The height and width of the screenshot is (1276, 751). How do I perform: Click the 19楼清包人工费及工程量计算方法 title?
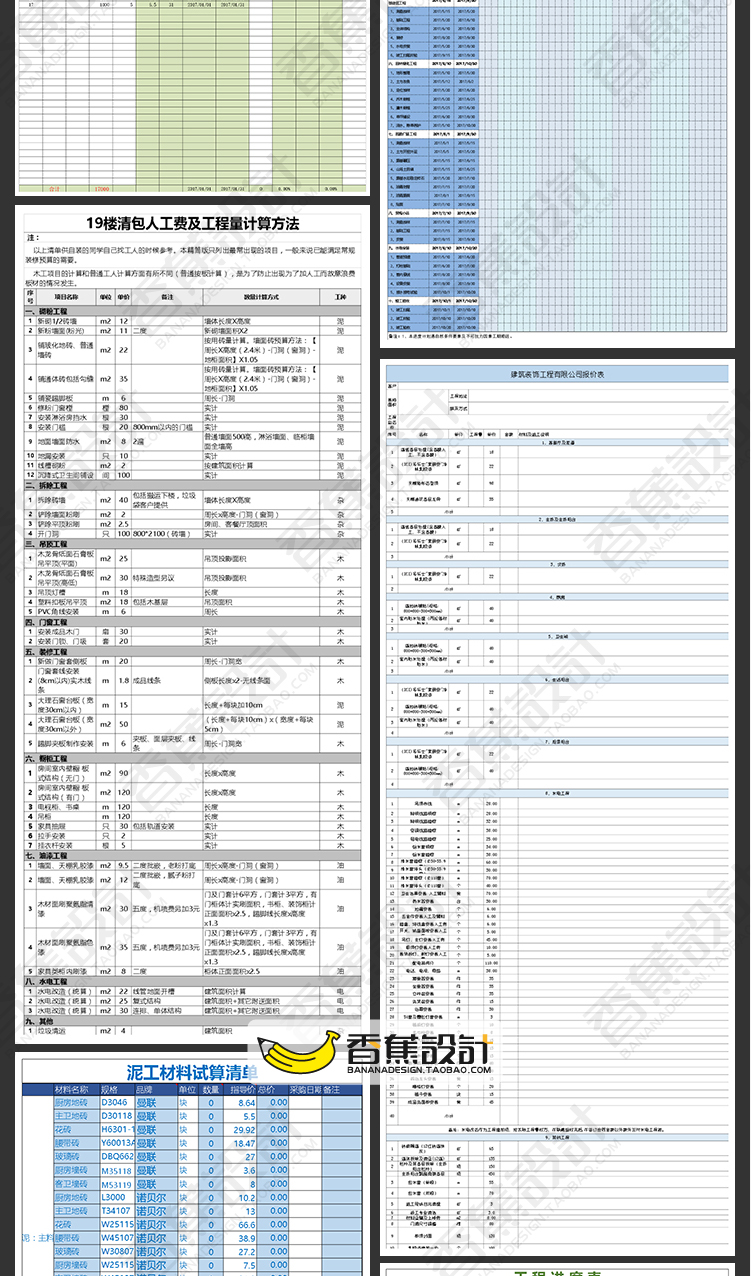[x=192, y=223]
